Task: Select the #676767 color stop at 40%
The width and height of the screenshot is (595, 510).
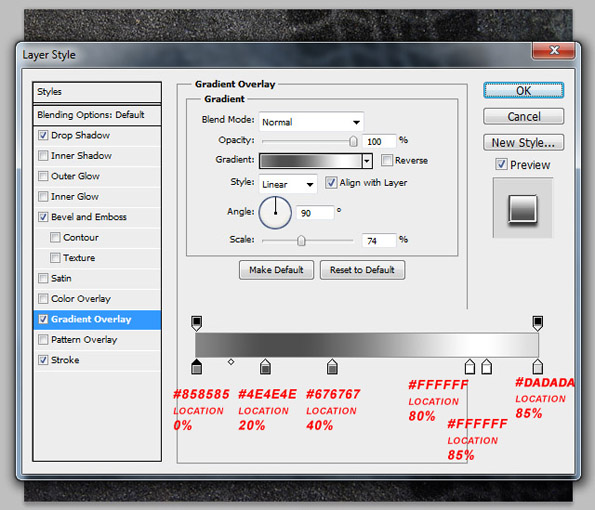Action: tap(332, 367)
